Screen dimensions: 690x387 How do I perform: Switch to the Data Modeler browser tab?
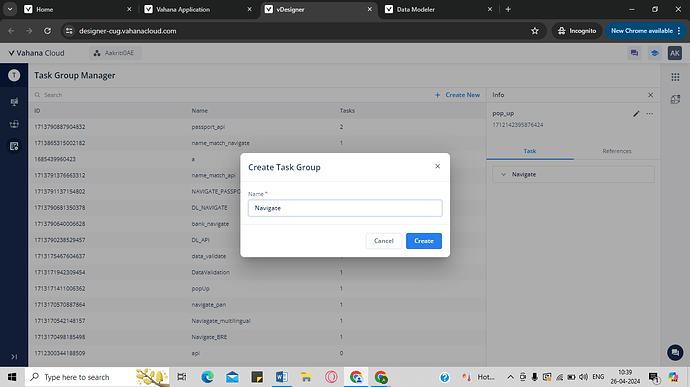tap(439, 9)
